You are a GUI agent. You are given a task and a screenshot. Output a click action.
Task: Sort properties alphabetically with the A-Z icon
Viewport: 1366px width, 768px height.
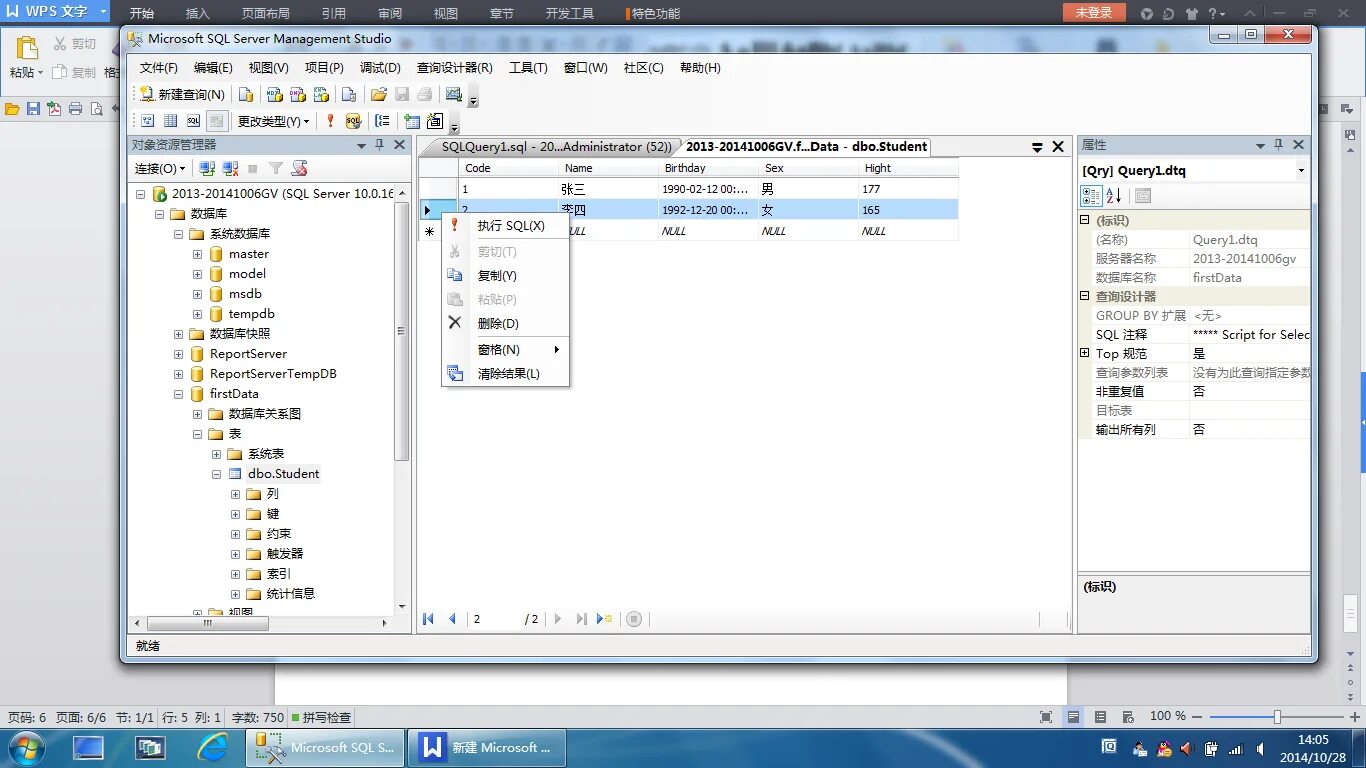coord(1114,196)
